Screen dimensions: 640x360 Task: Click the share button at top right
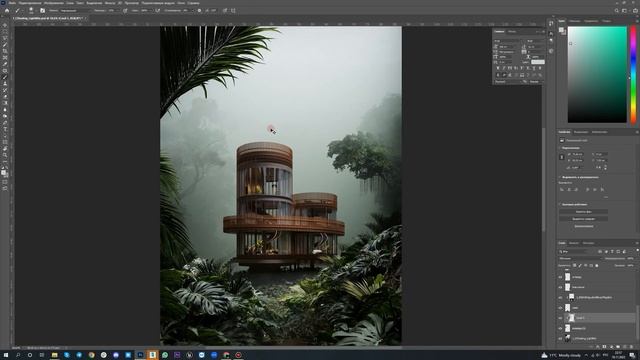pos(635,11)
